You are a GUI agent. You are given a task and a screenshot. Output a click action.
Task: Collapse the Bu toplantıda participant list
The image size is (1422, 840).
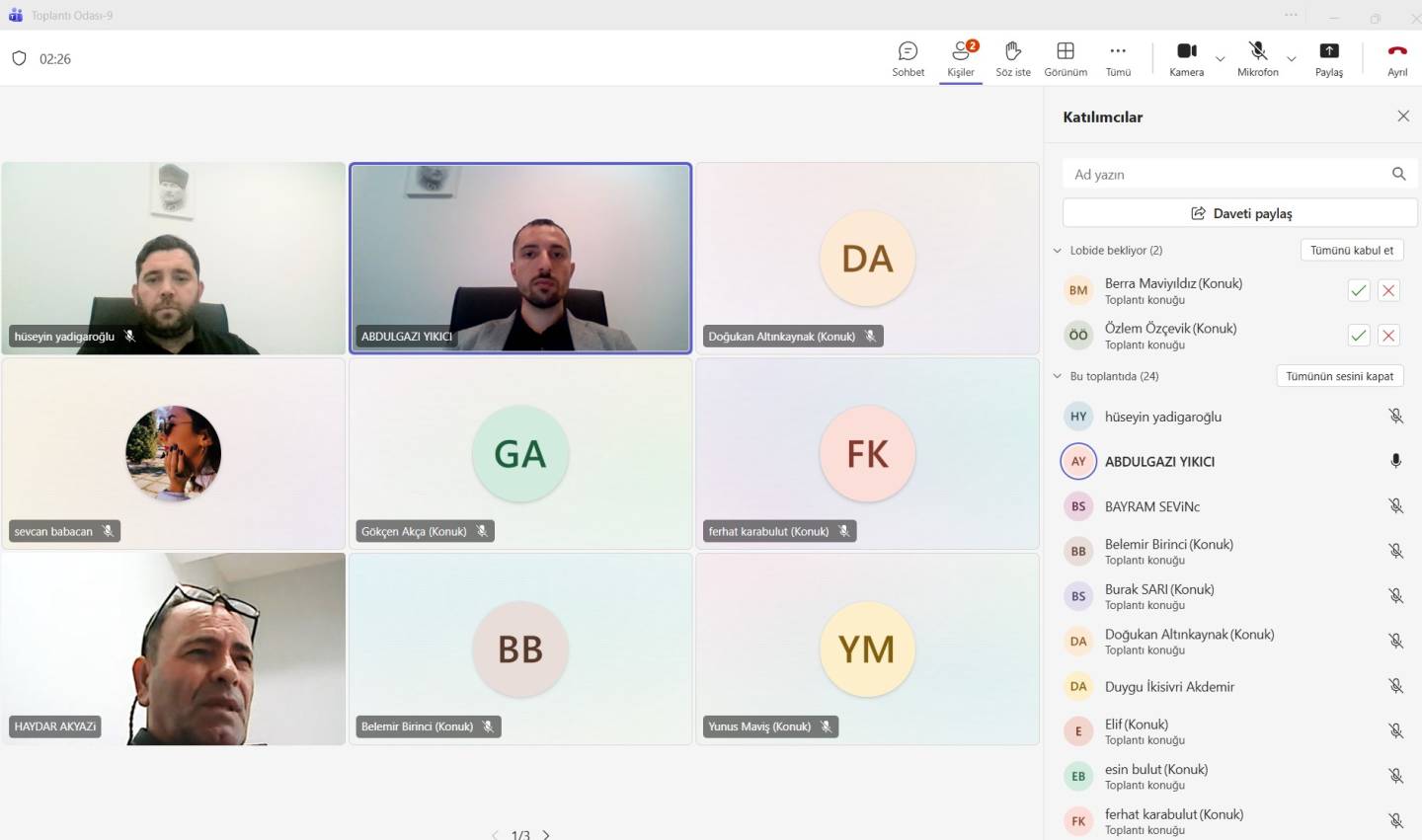[1058, 376]
